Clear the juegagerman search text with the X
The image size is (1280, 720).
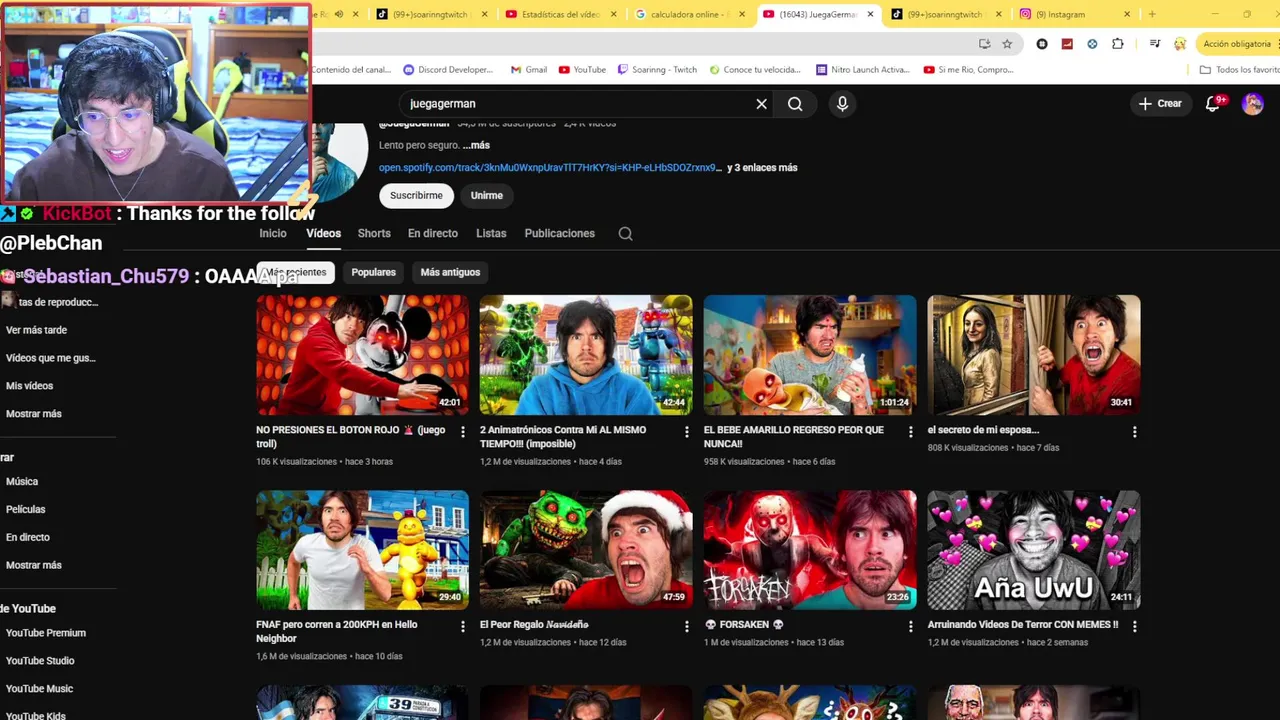tap(761, 103)
